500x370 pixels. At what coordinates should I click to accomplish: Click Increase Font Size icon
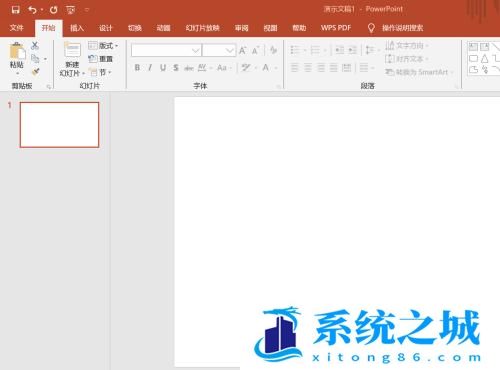pos(242,50)
